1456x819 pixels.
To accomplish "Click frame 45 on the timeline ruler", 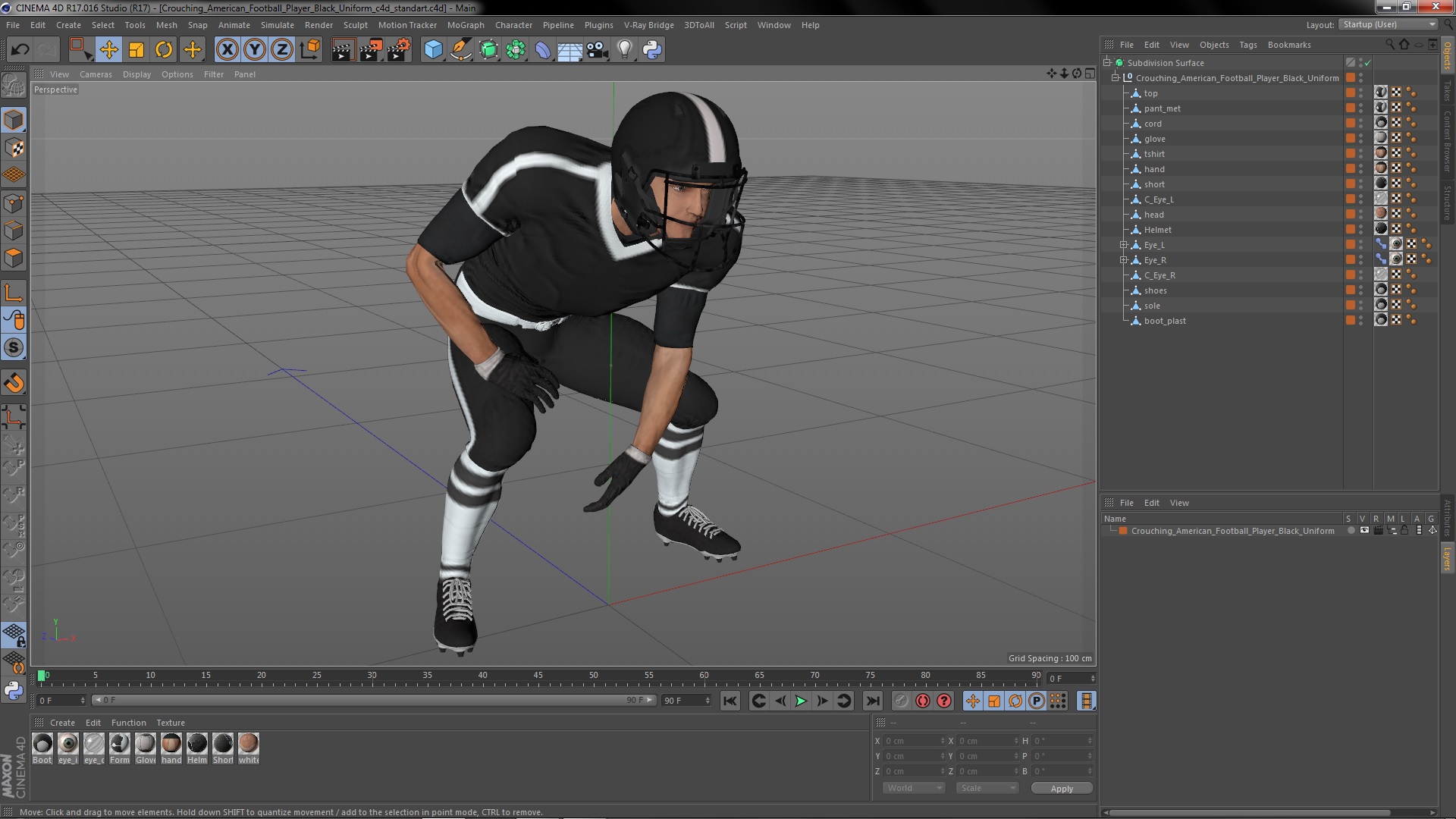I will [x=538, y=676].
